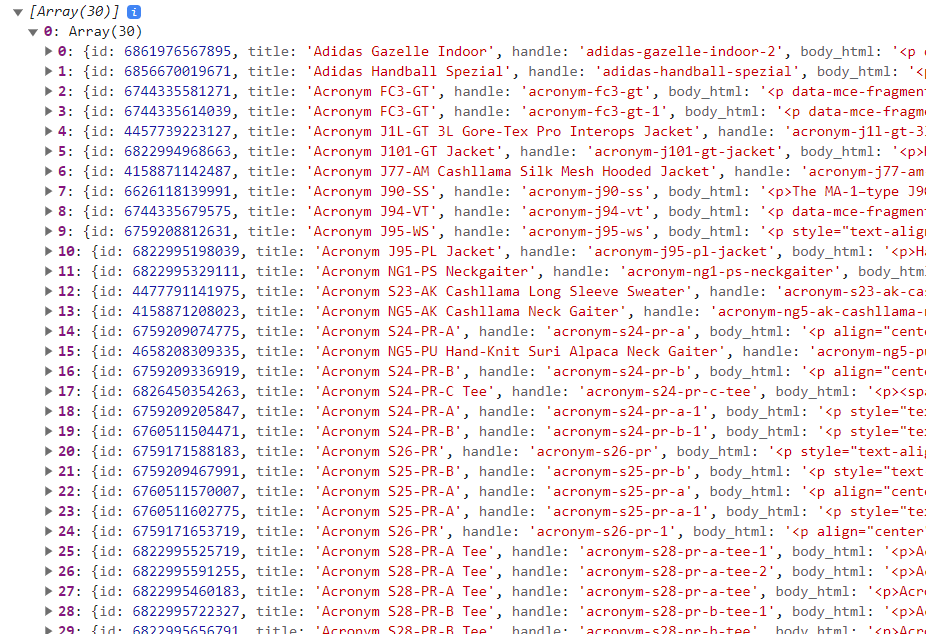The image size is (933, 634).
Task: Expand item 4, Acronym J1L-GT Interops Jacket
Action: (x=49, y=131)
